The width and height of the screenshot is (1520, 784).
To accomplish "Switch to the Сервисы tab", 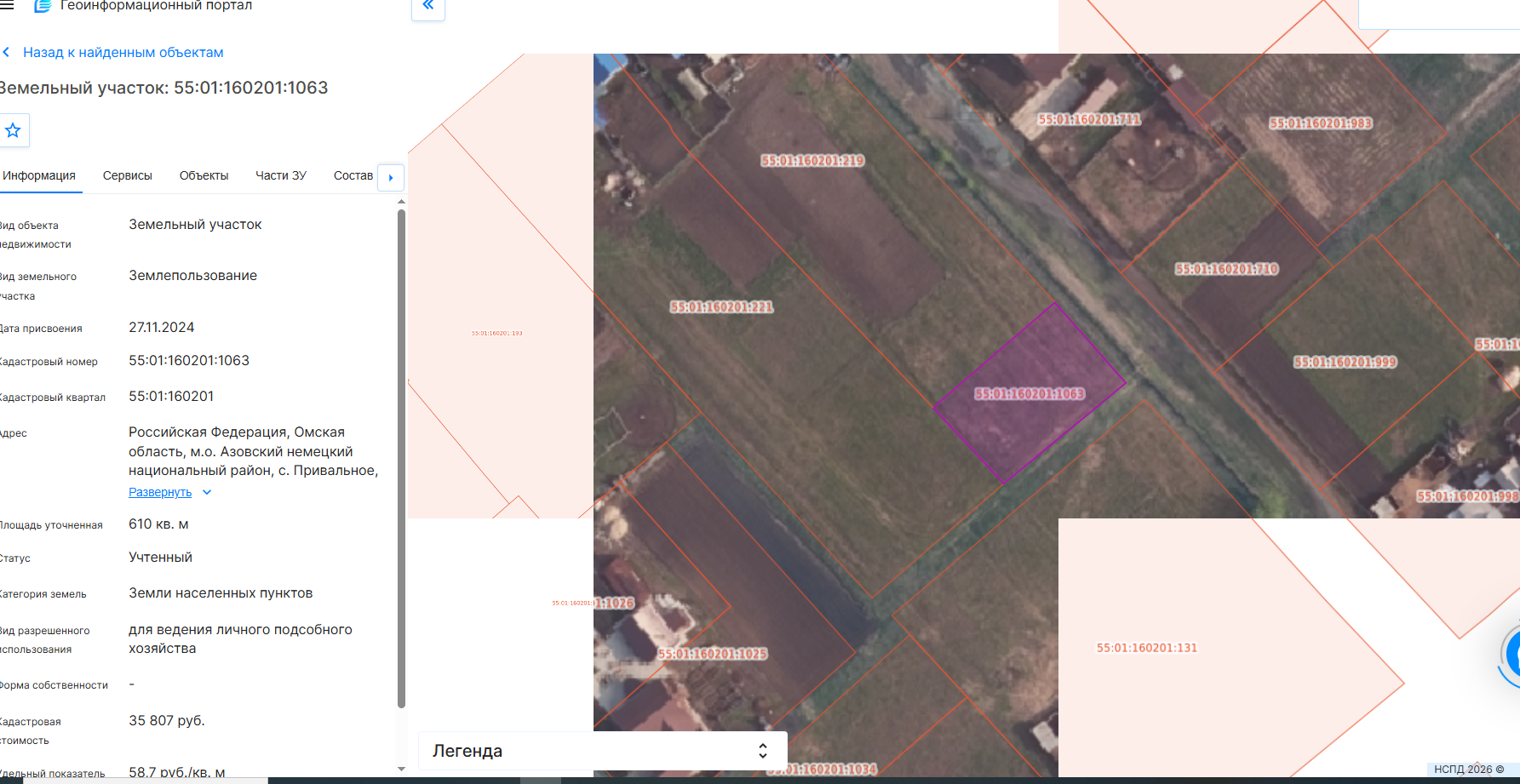I will [128, 175].
